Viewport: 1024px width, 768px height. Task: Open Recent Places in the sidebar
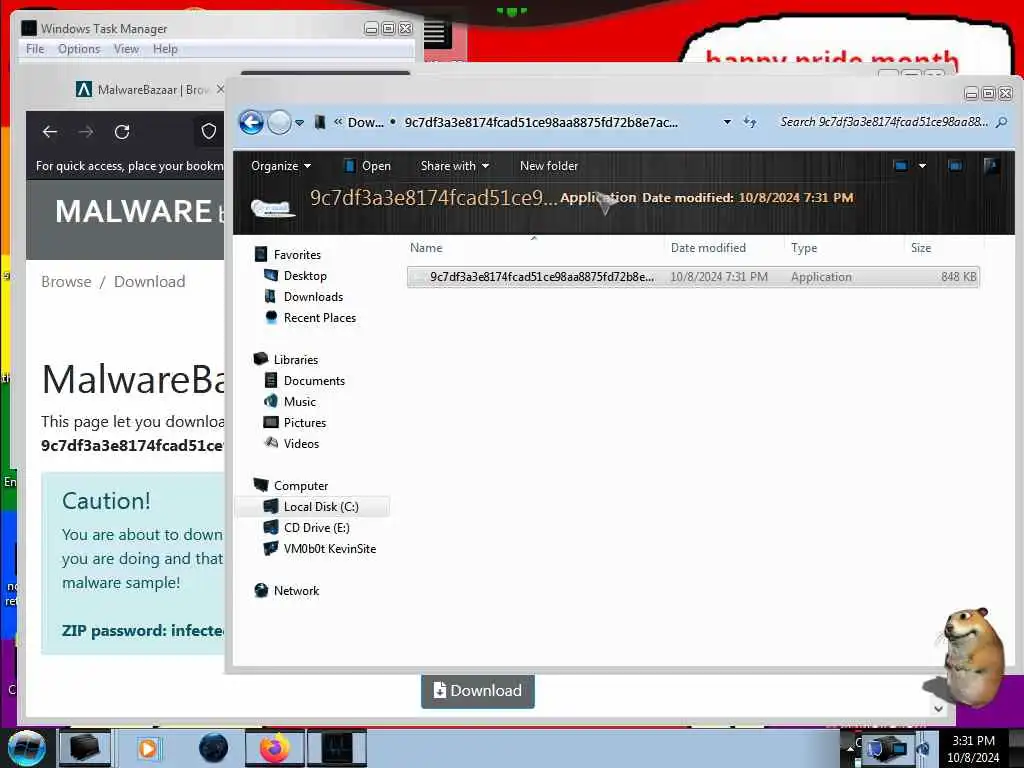click(310, 318)
